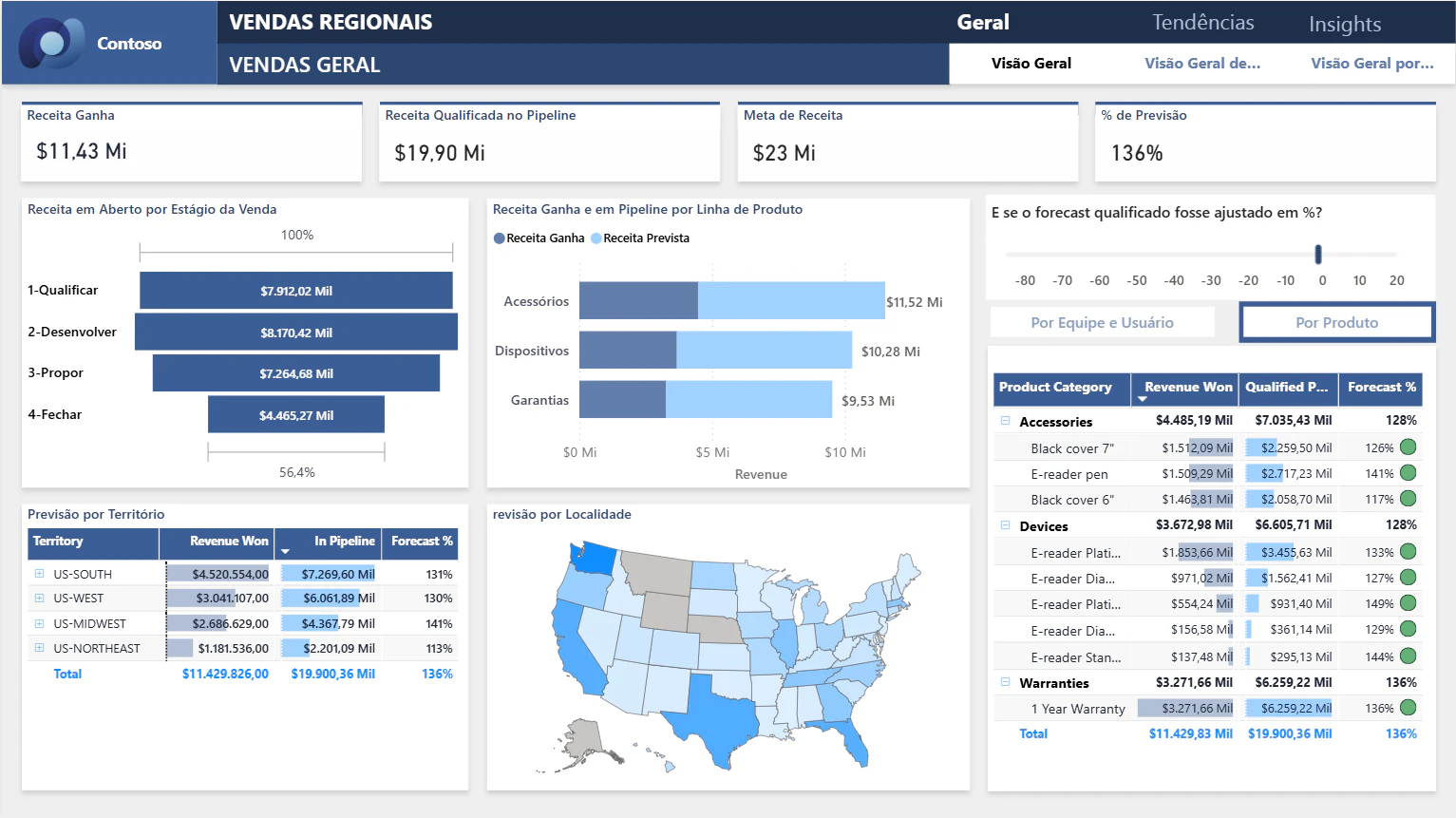Image resolution: width=1456 pixels, height=818 pixels.
Task: Select the Visão Geral sub-tab
Action: (1031, 64)
